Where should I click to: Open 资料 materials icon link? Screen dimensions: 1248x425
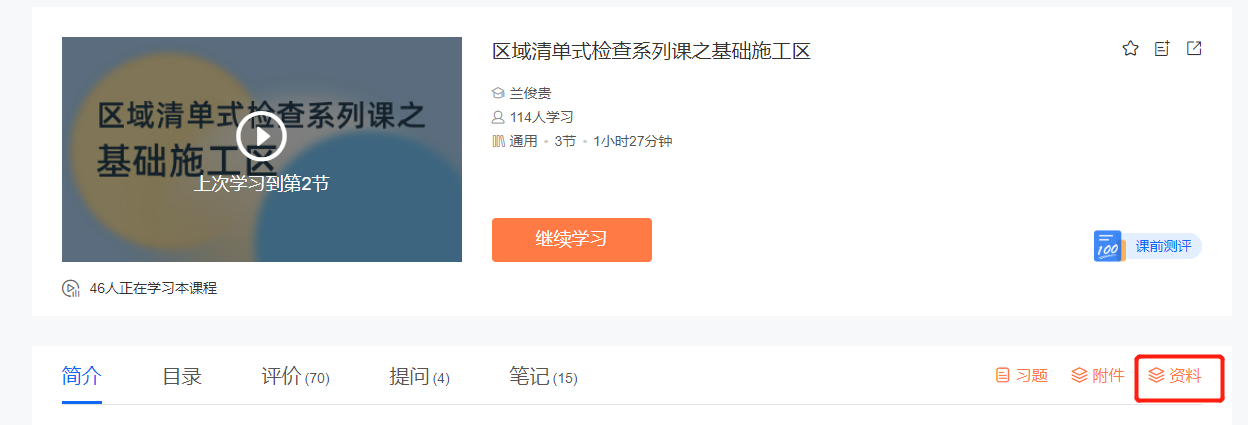pos(1156,376)
